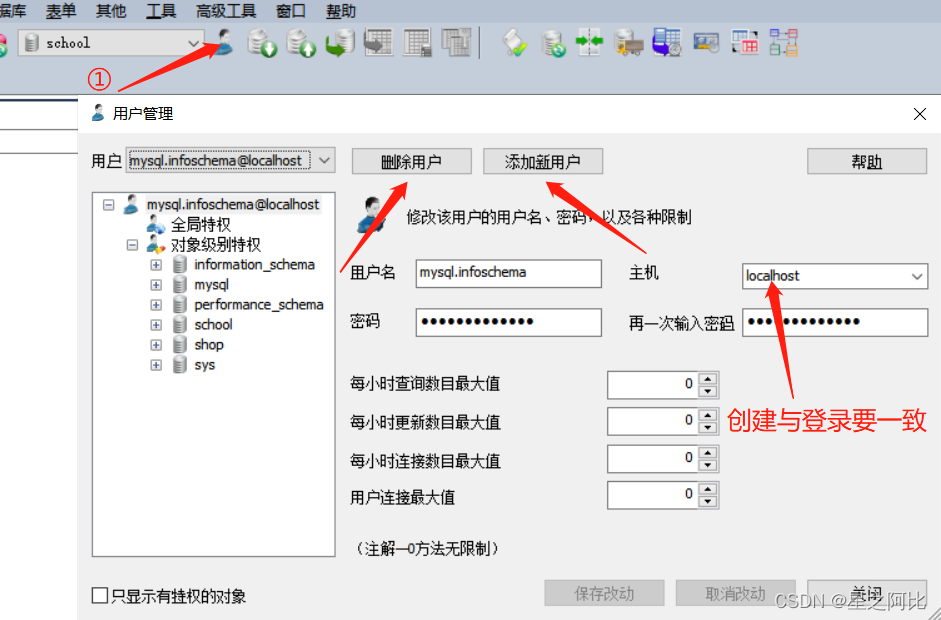Expand the sys database node

click(156, 365)
